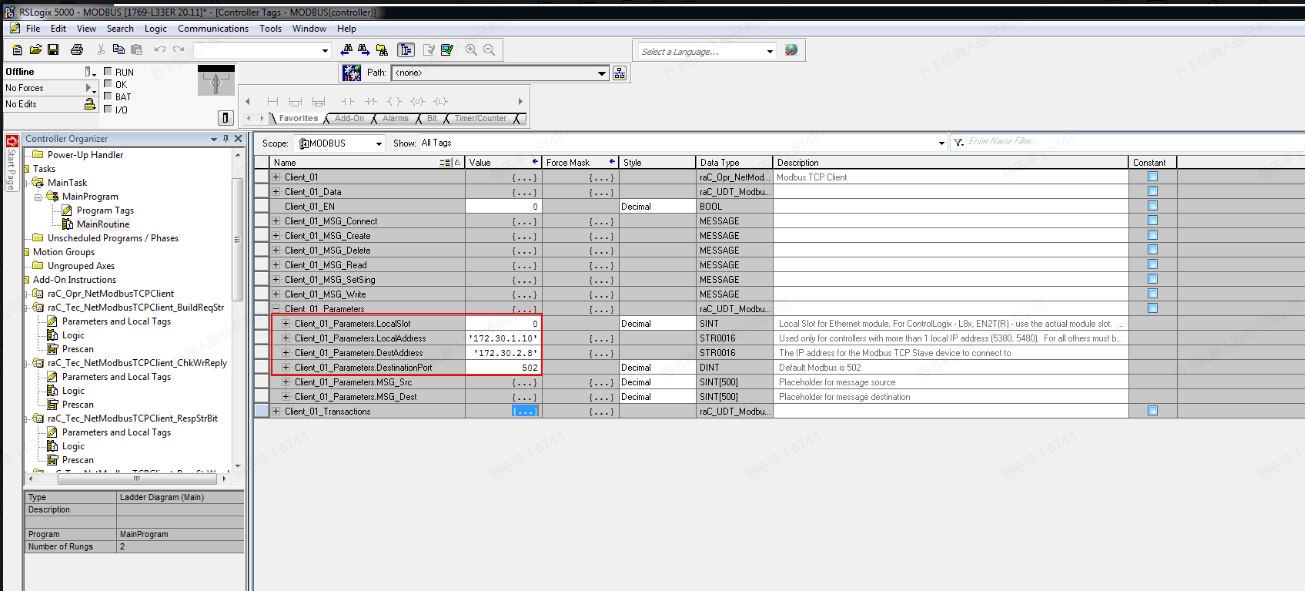Expand the Client_01_MSG_Connect tag
This screenshot has height=591, width=1305.
[276, 221]
